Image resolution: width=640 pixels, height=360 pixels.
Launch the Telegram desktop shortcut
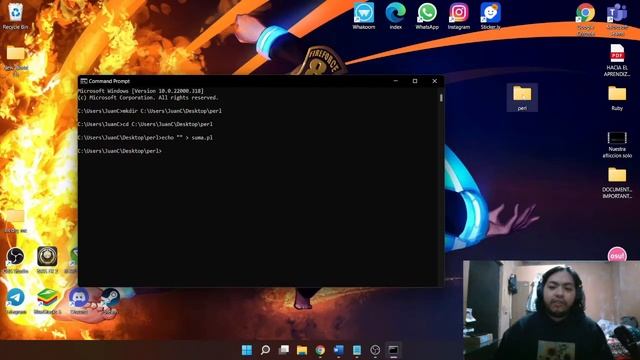point(16,301)
